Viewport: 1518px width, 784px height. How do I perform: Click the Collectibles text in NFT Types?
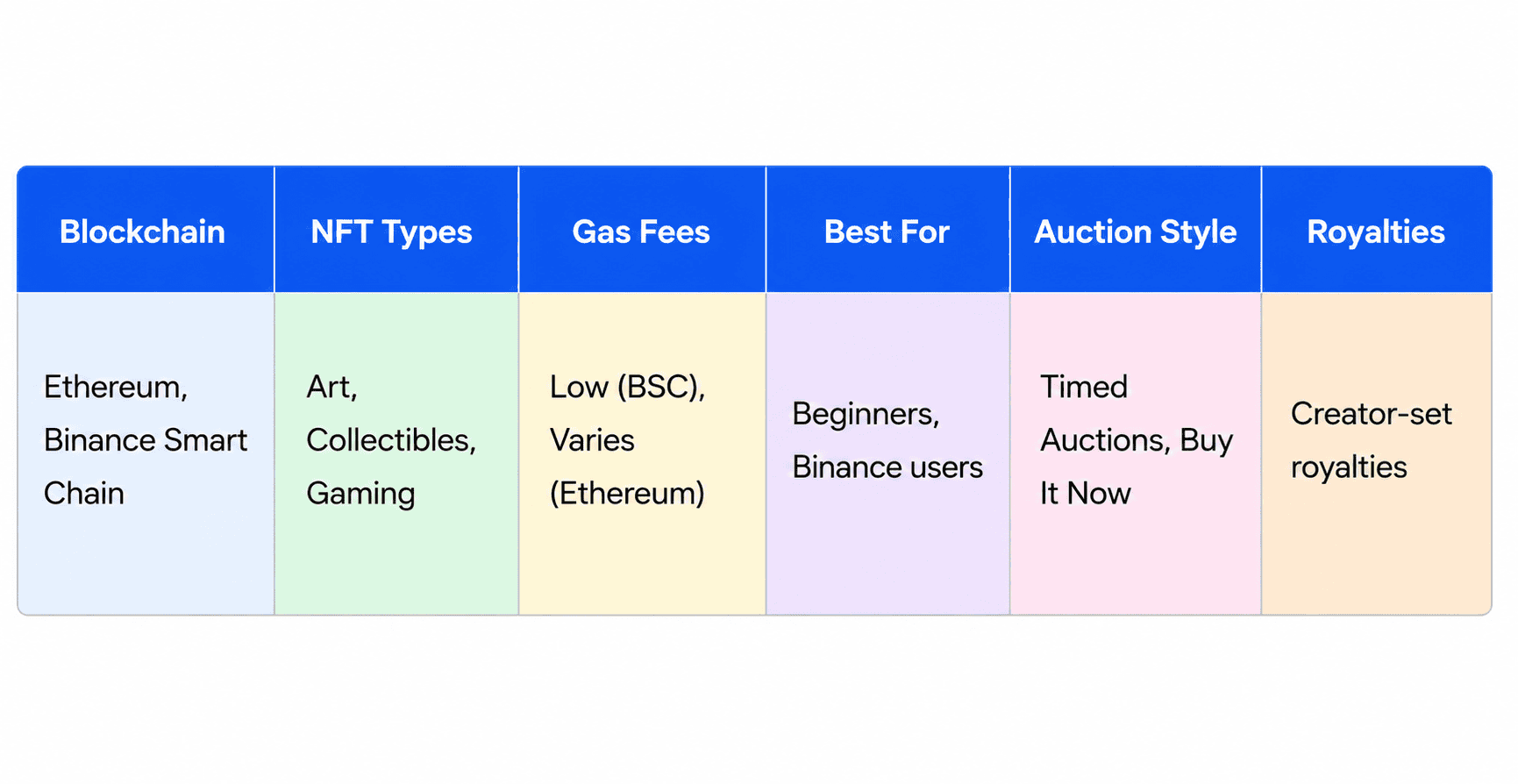[391, 440]
